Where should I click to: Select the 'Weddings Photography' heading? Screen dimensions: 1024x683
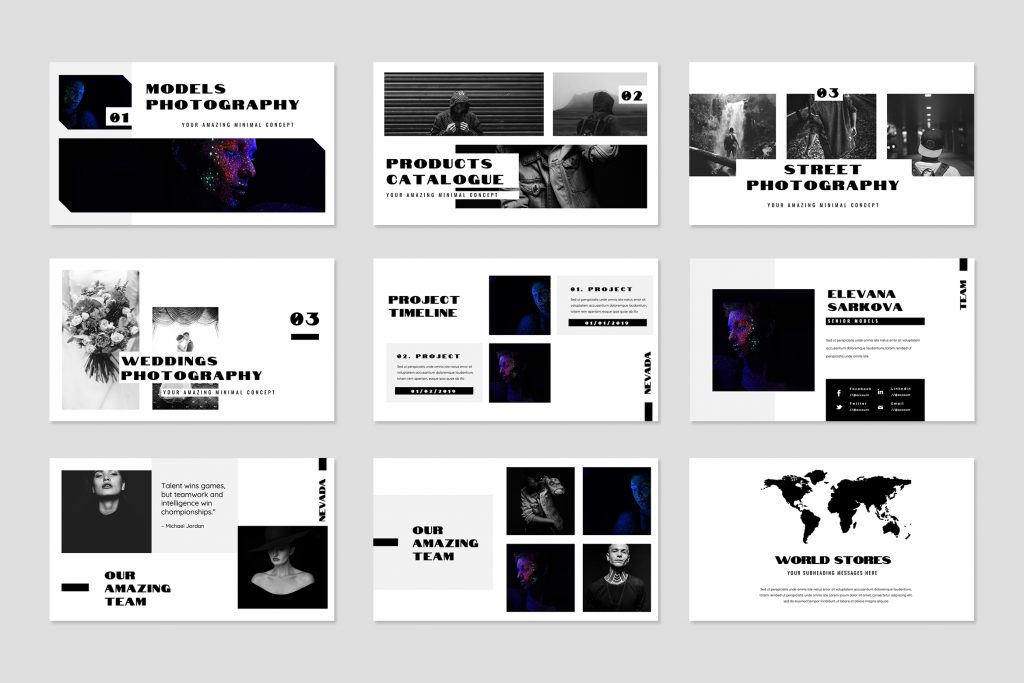point(191,368)
